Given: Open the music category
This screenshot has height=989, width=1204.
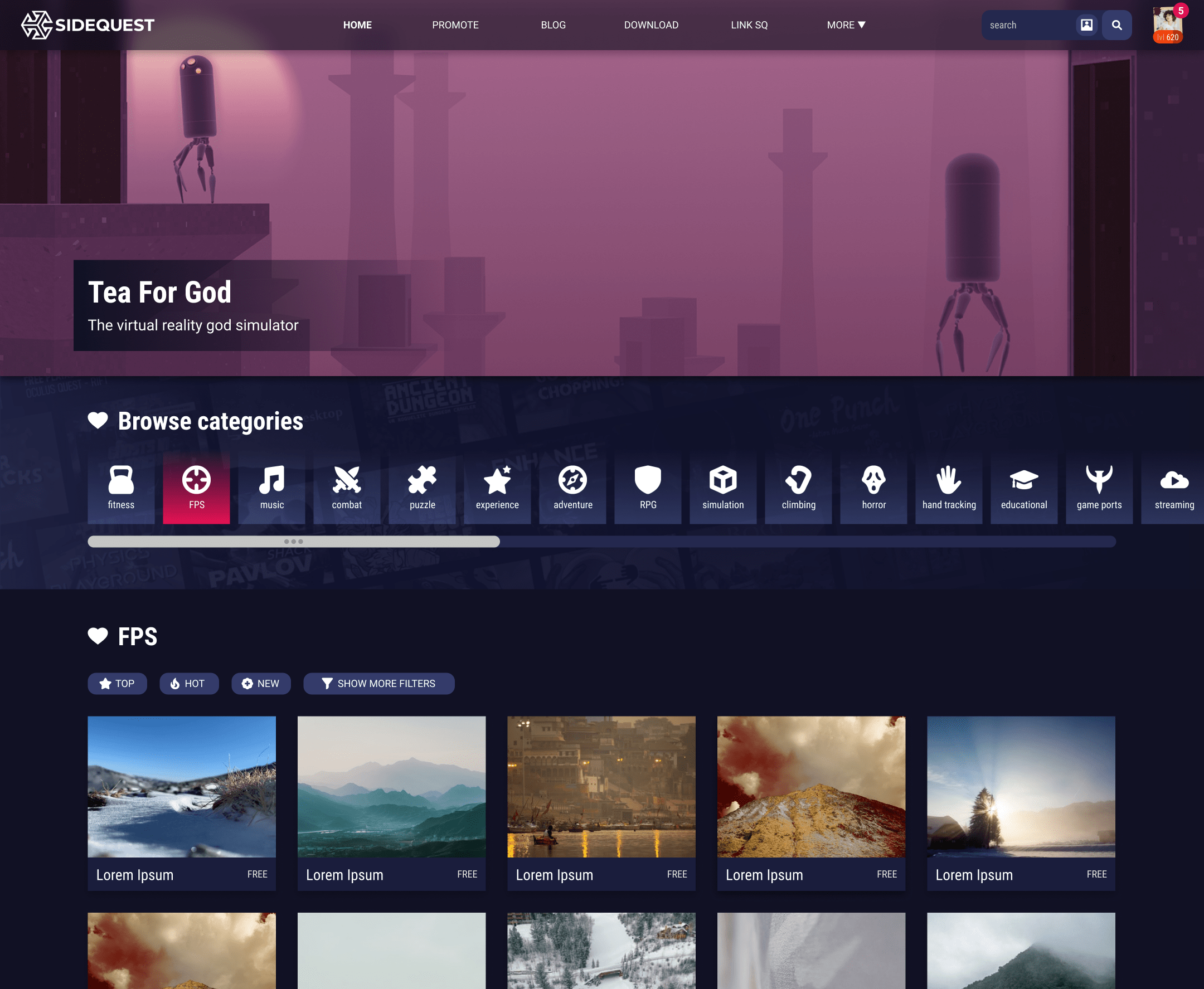Looking at the screenshot, I should point(272,488).
